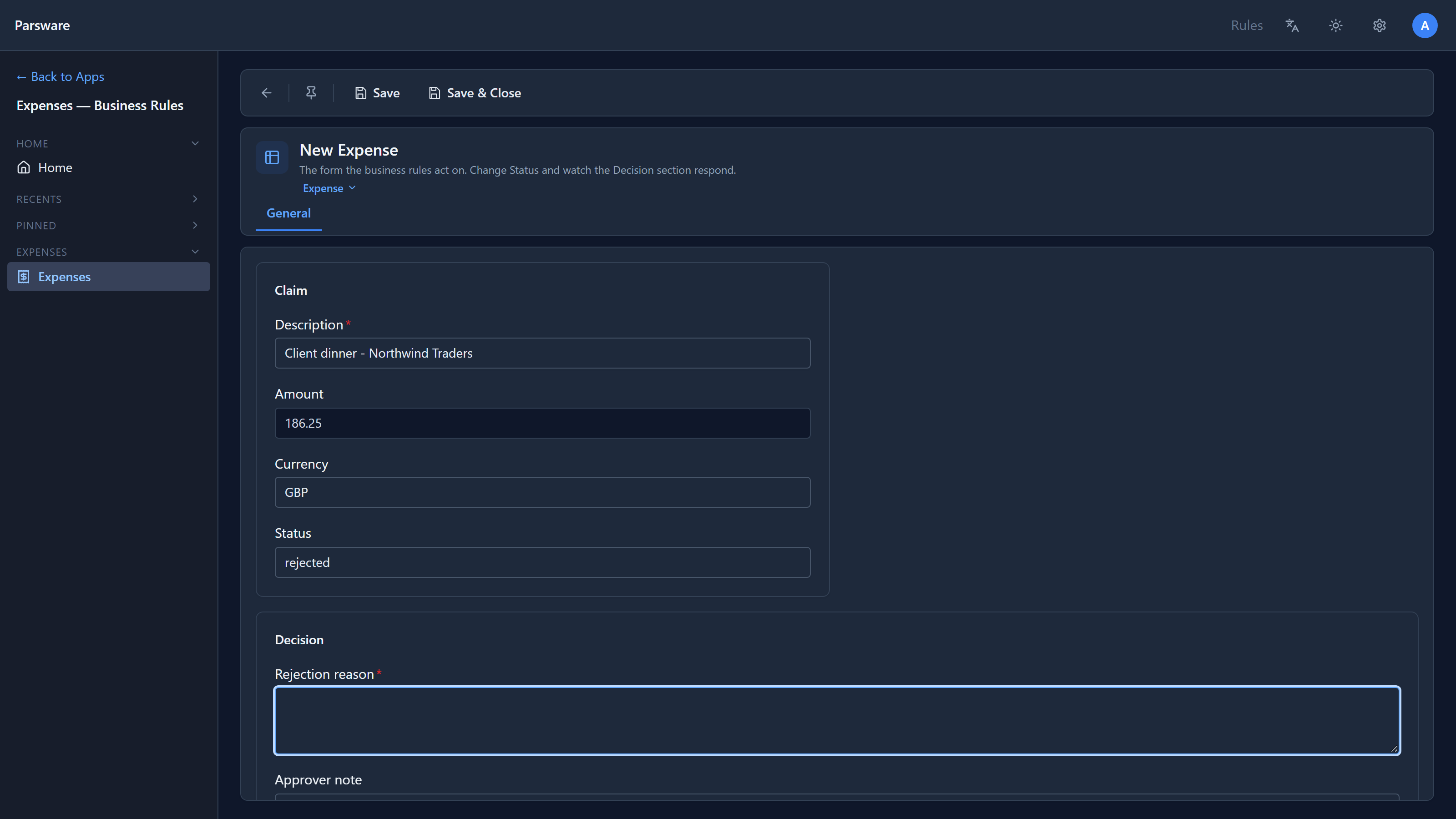Click the Expenses receipt icon in sidebar
Screen dimensions: 1456x819
tap(24, 276)
